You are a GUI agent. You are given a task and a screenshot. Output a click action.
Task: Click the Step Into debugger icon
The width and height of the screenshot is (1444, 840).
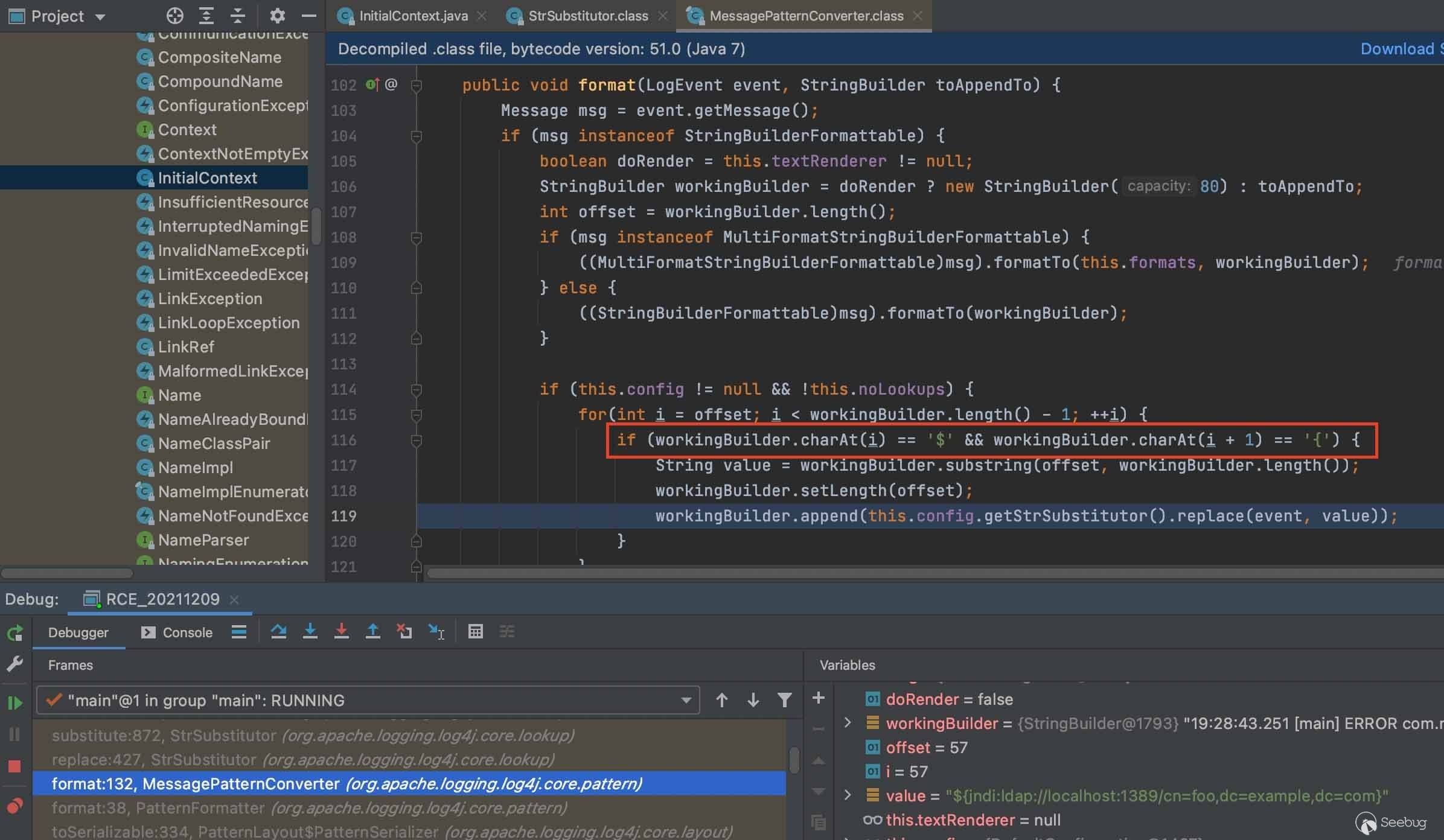[x=310, y=631]
